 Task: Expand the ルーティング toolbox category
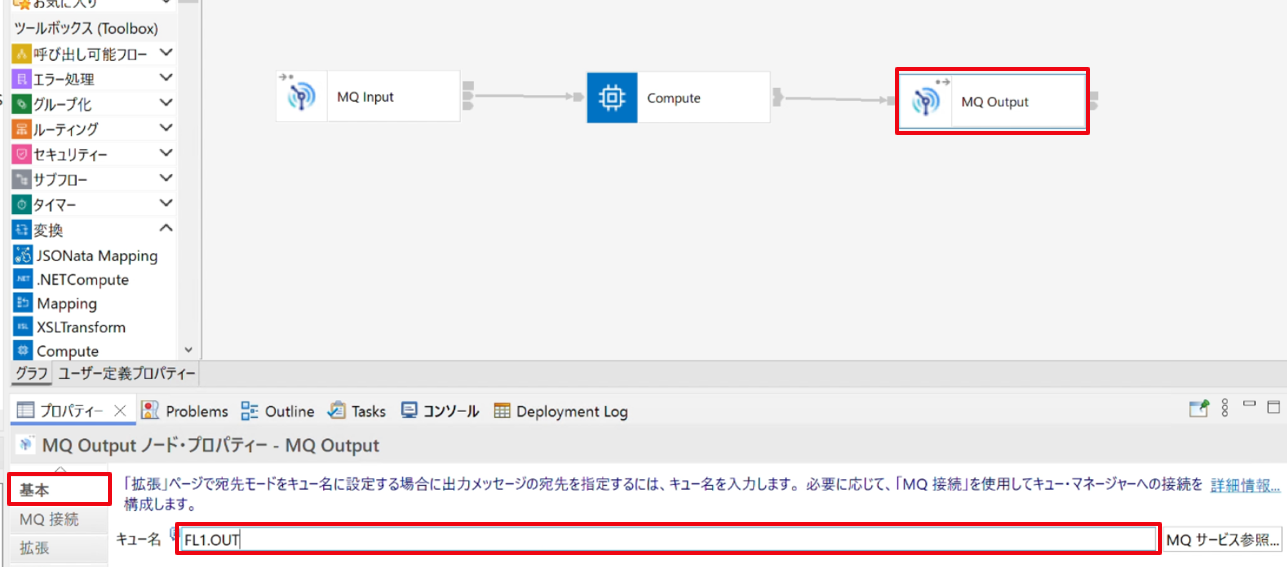(166, 128)
